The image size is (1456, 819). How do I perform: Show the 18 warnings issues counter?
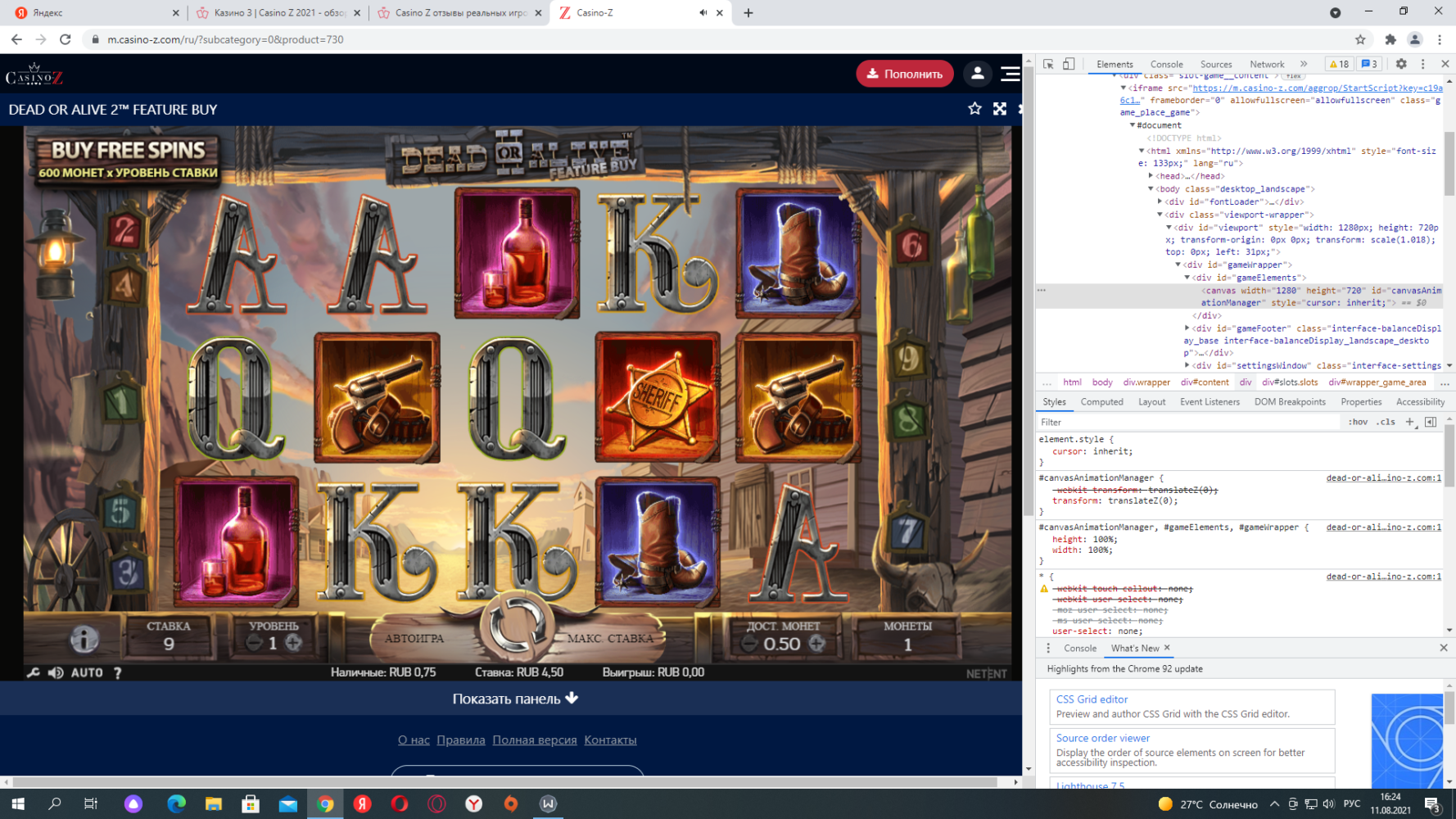(1339, 64)
